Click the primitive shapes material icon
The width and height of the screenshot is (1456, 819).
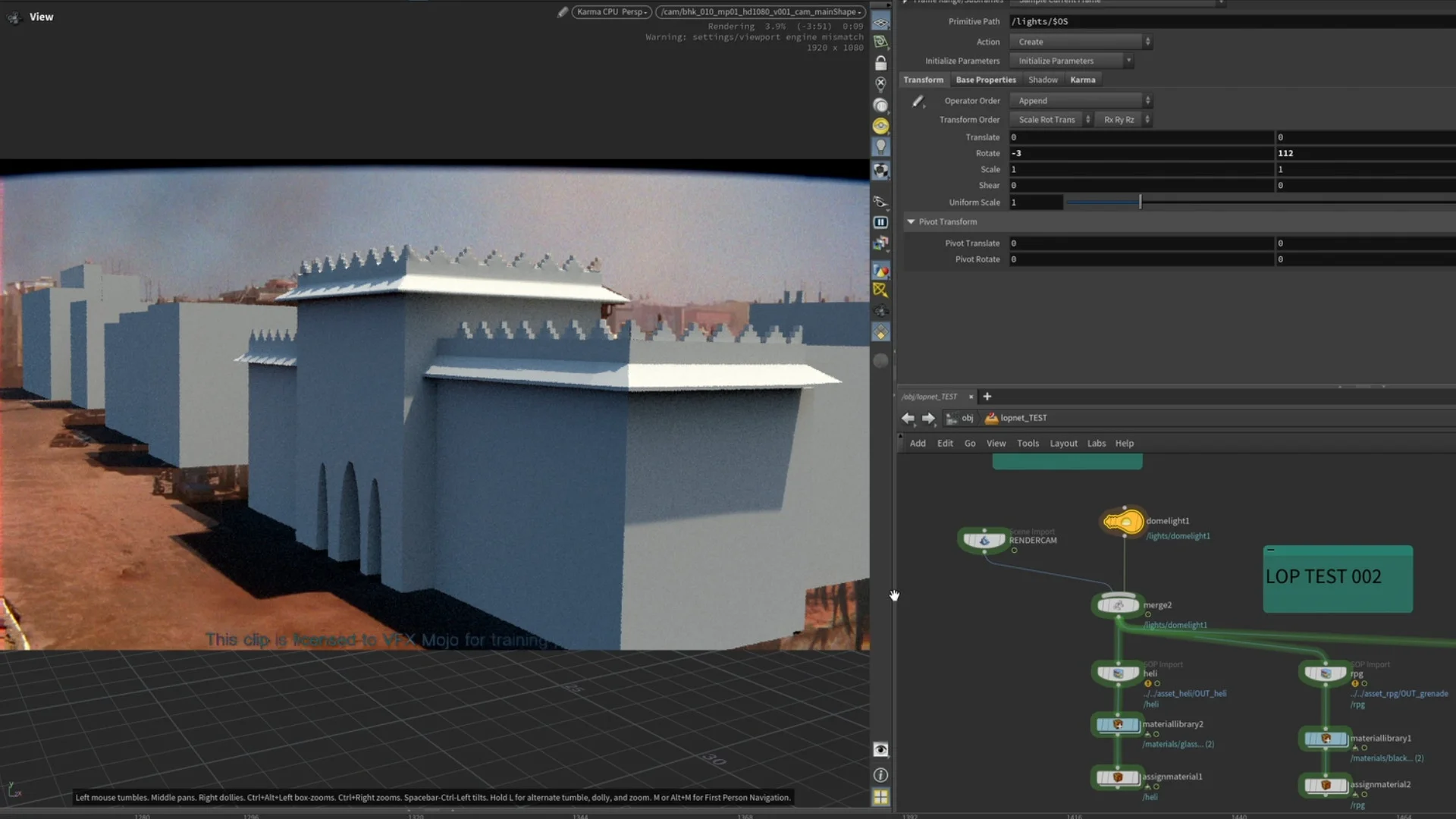pyautogui.click(x=880, y=271)
